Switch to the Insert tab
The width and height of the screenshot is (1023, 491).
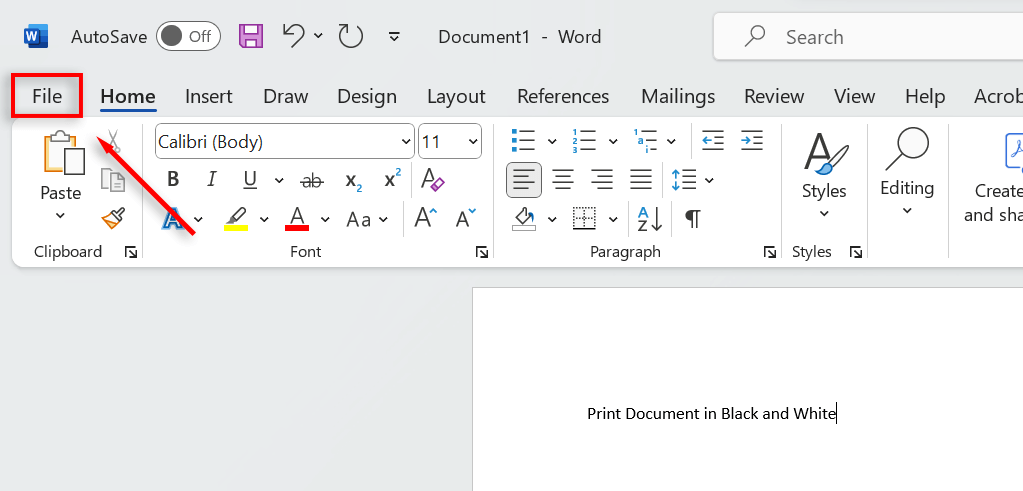point(208,96)
